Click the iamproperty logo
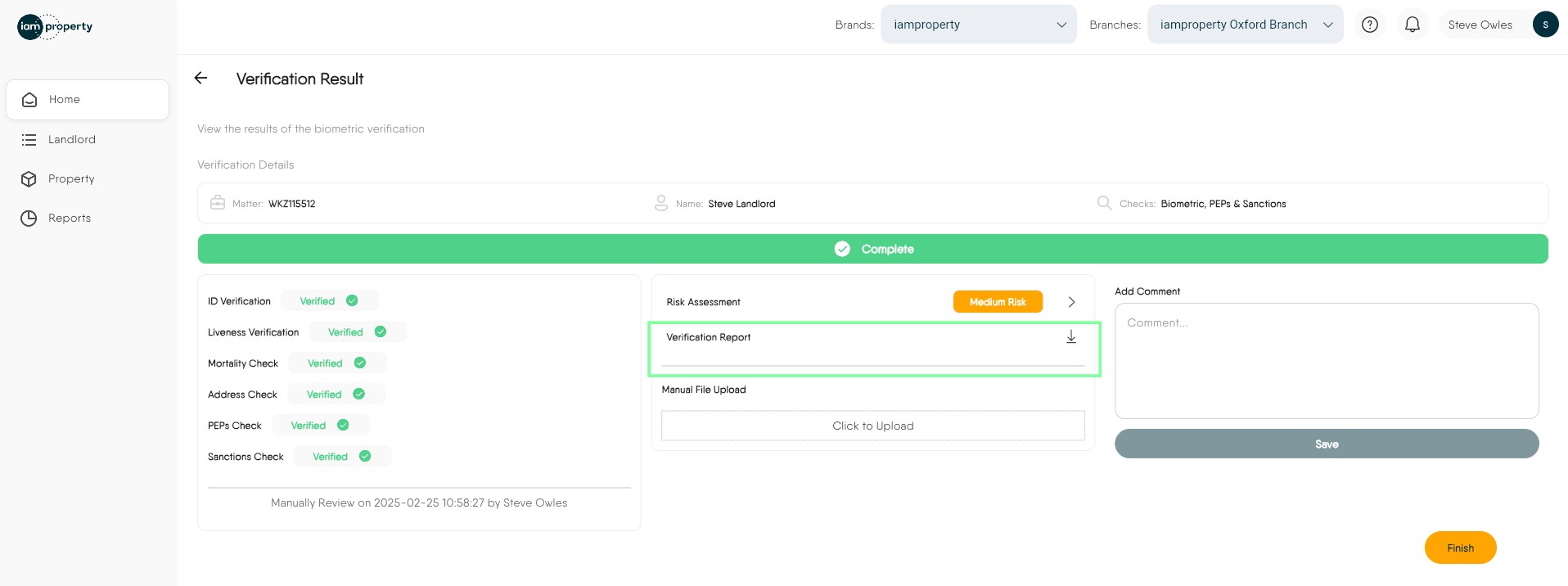 (x=55, y=26)
